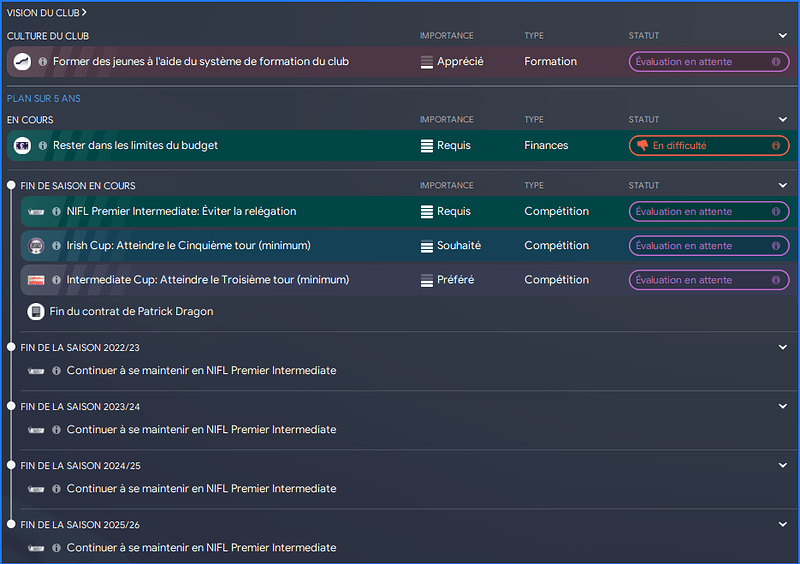This screenshot has width=800, height=564.
Task: Click contract icon beside Patrick Dragon
Action: tap(36, 311)
